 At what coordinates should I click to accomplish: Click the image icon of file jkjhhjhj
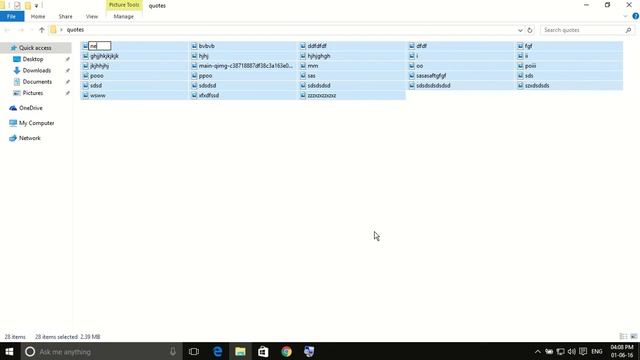[85, 66]
